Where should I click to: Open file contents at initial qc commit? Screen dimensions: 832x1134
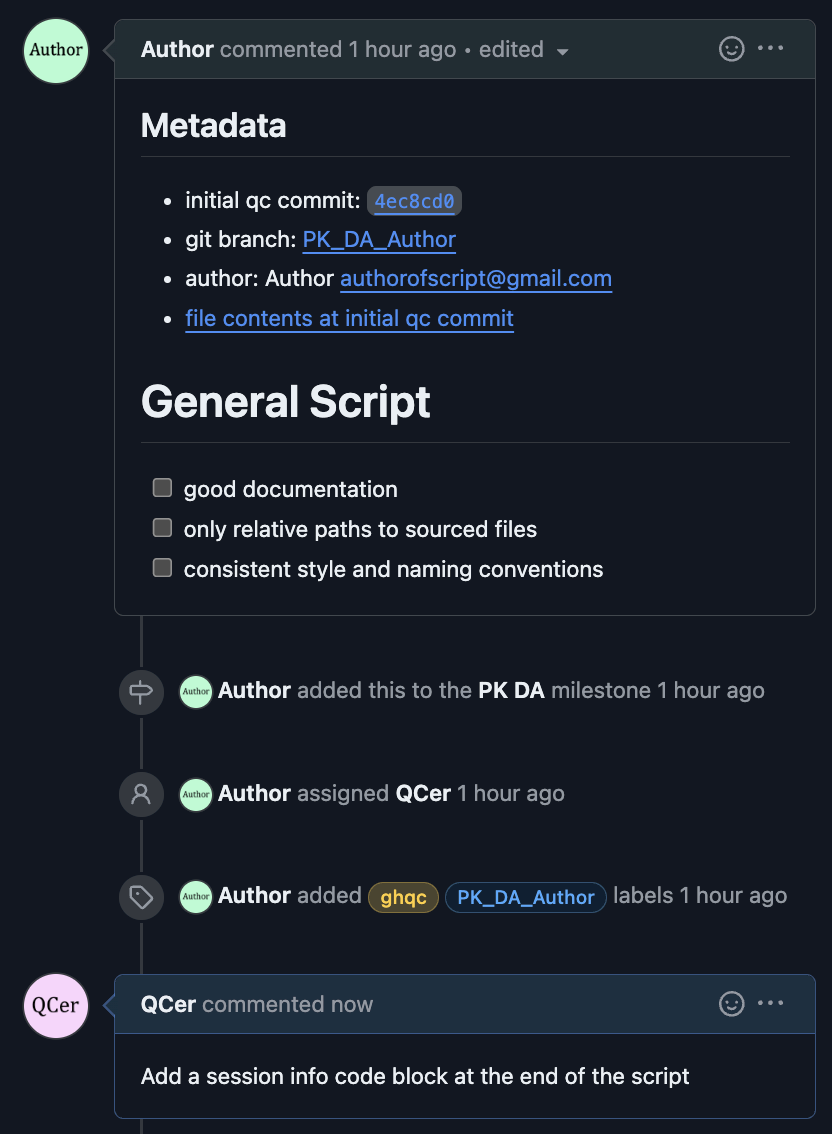349,318
